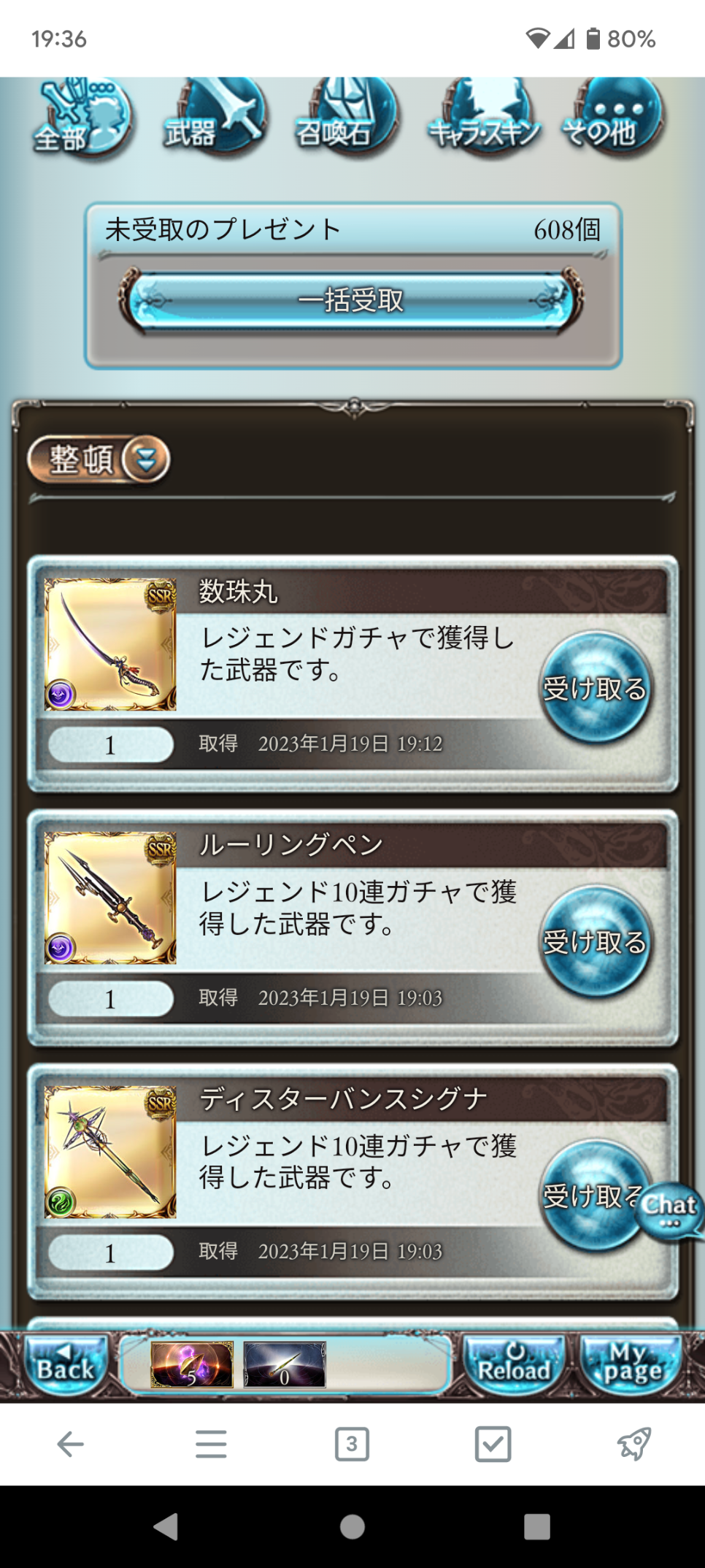Filter presents by 武器 weapons icon

click(x=215, y=117)
